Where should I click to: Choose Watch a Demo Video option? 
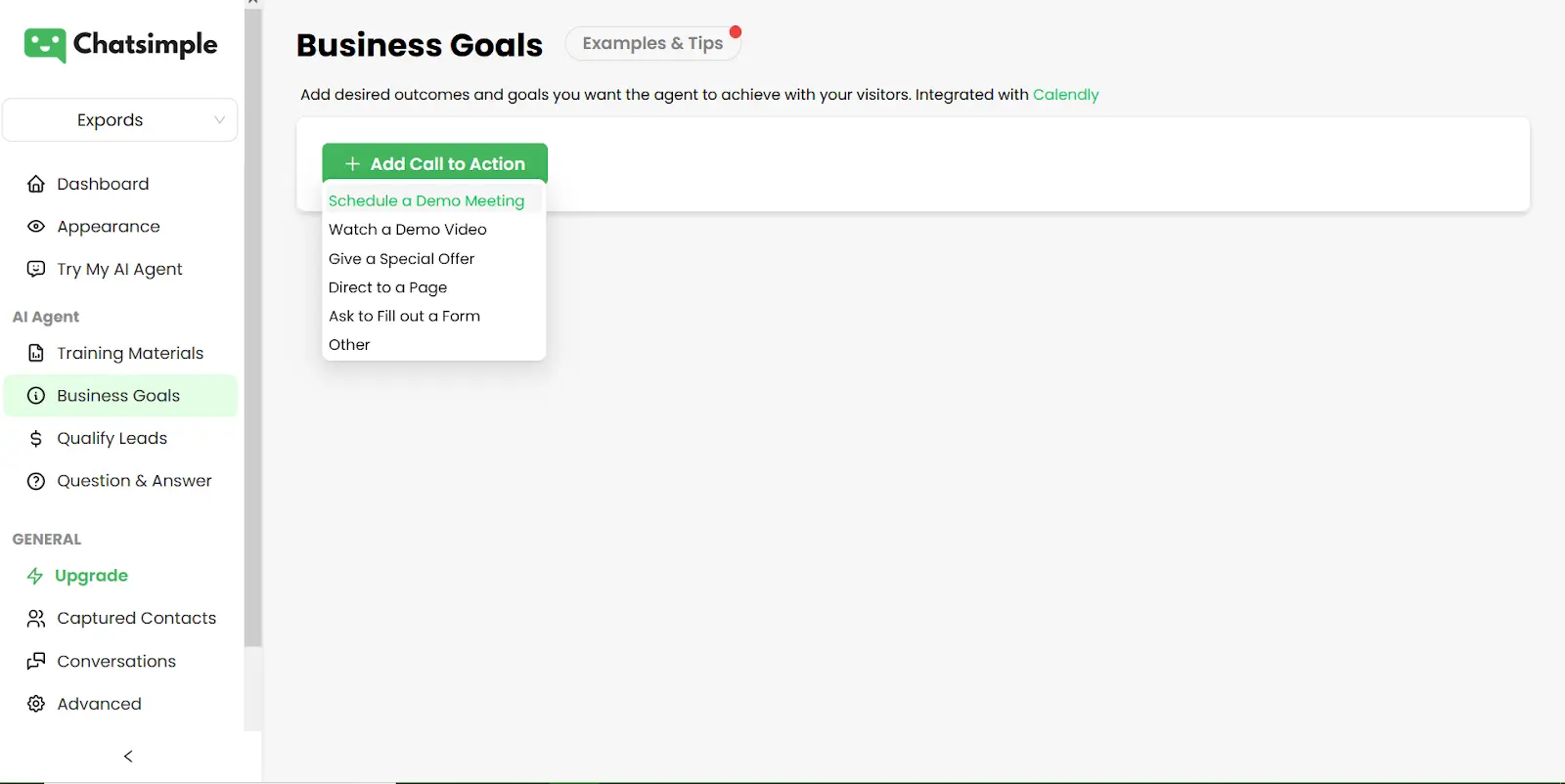tap(408, 230)
